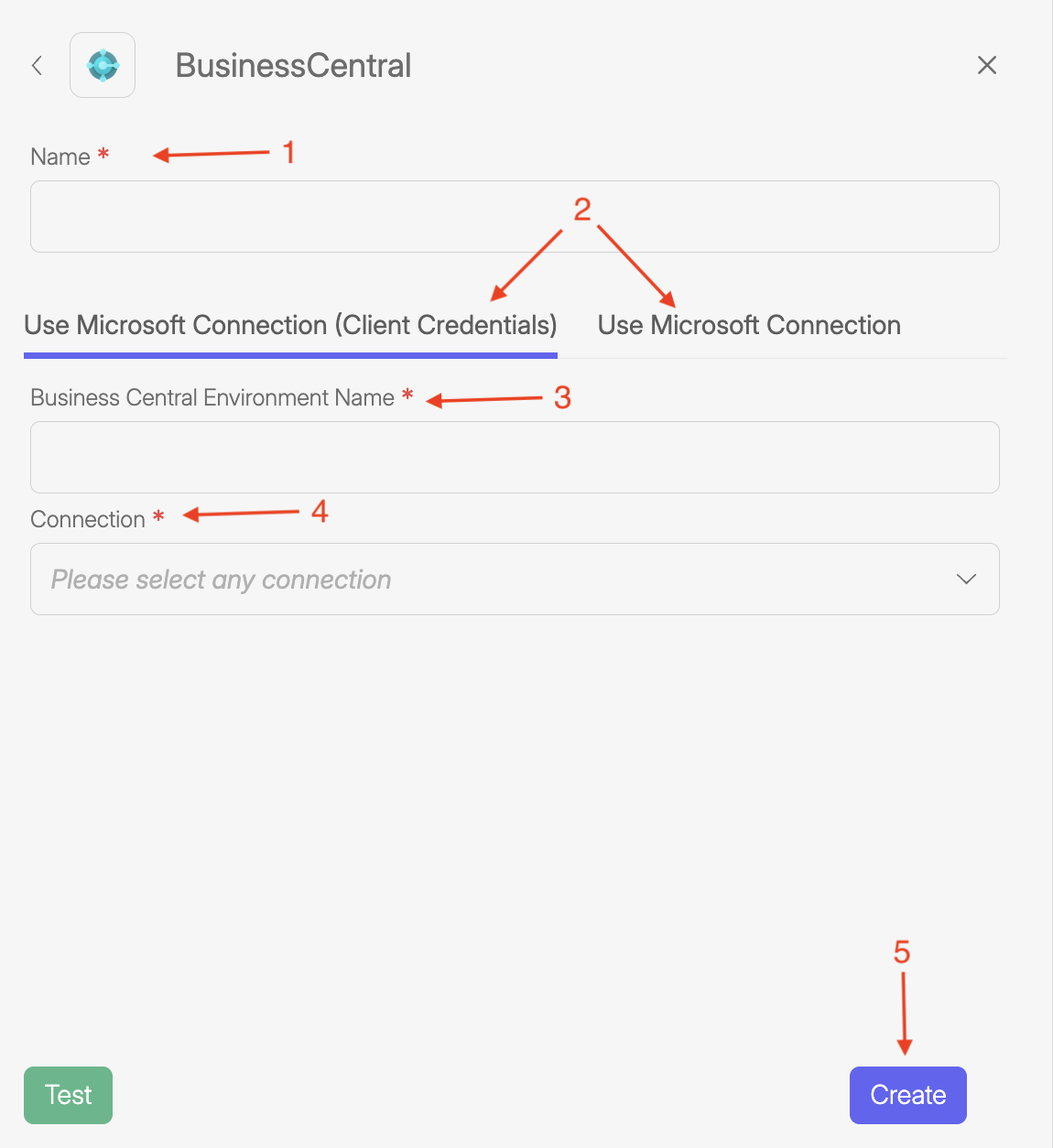
Task: Focus the Business Central Environment Name field
Action: click(x=514, y=457)
